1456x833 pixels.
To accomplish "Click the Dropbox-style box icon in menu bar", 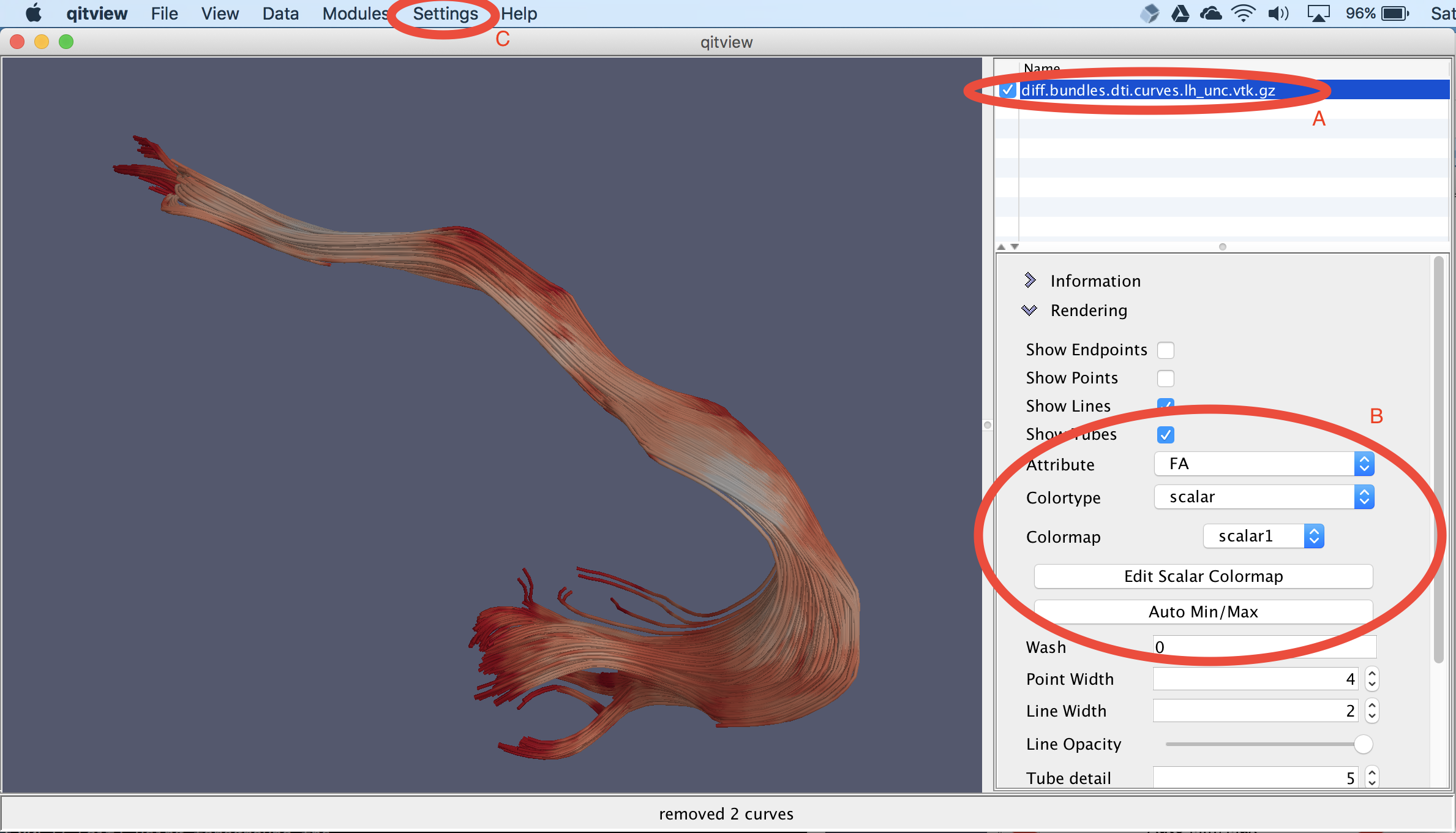I will (1150, 13).
